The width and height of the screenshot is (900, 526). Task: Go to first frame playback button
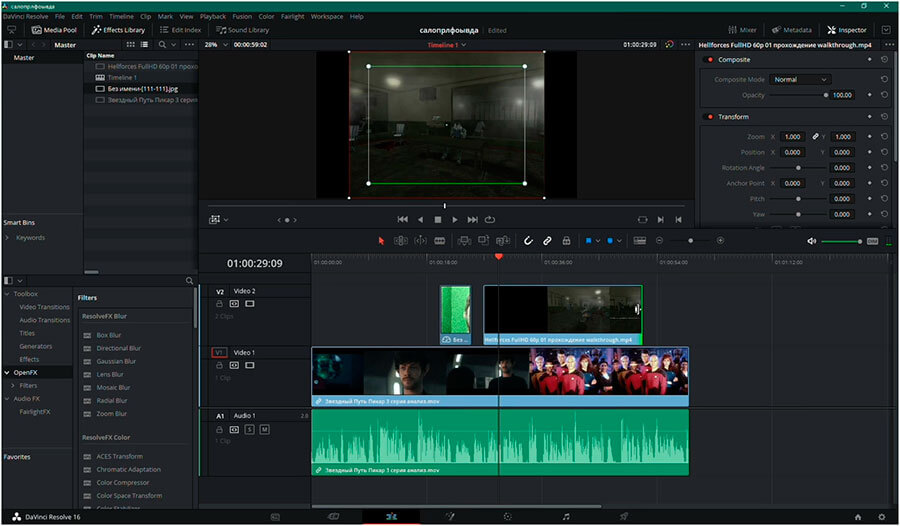[402, 219]
